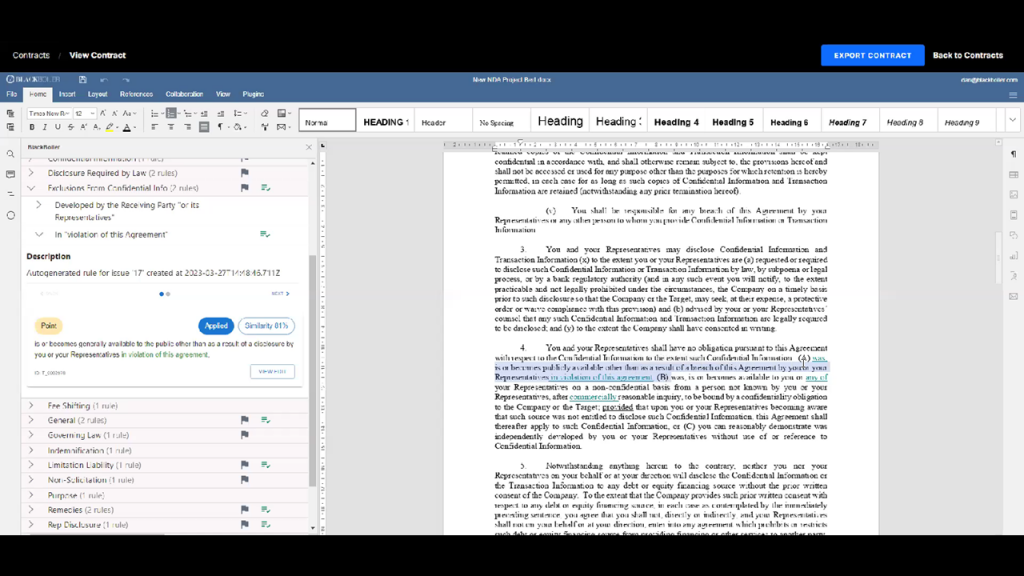Align text left
This screenshot has height=576, width=1024.
pyautogui.click(x=154, y=127)
